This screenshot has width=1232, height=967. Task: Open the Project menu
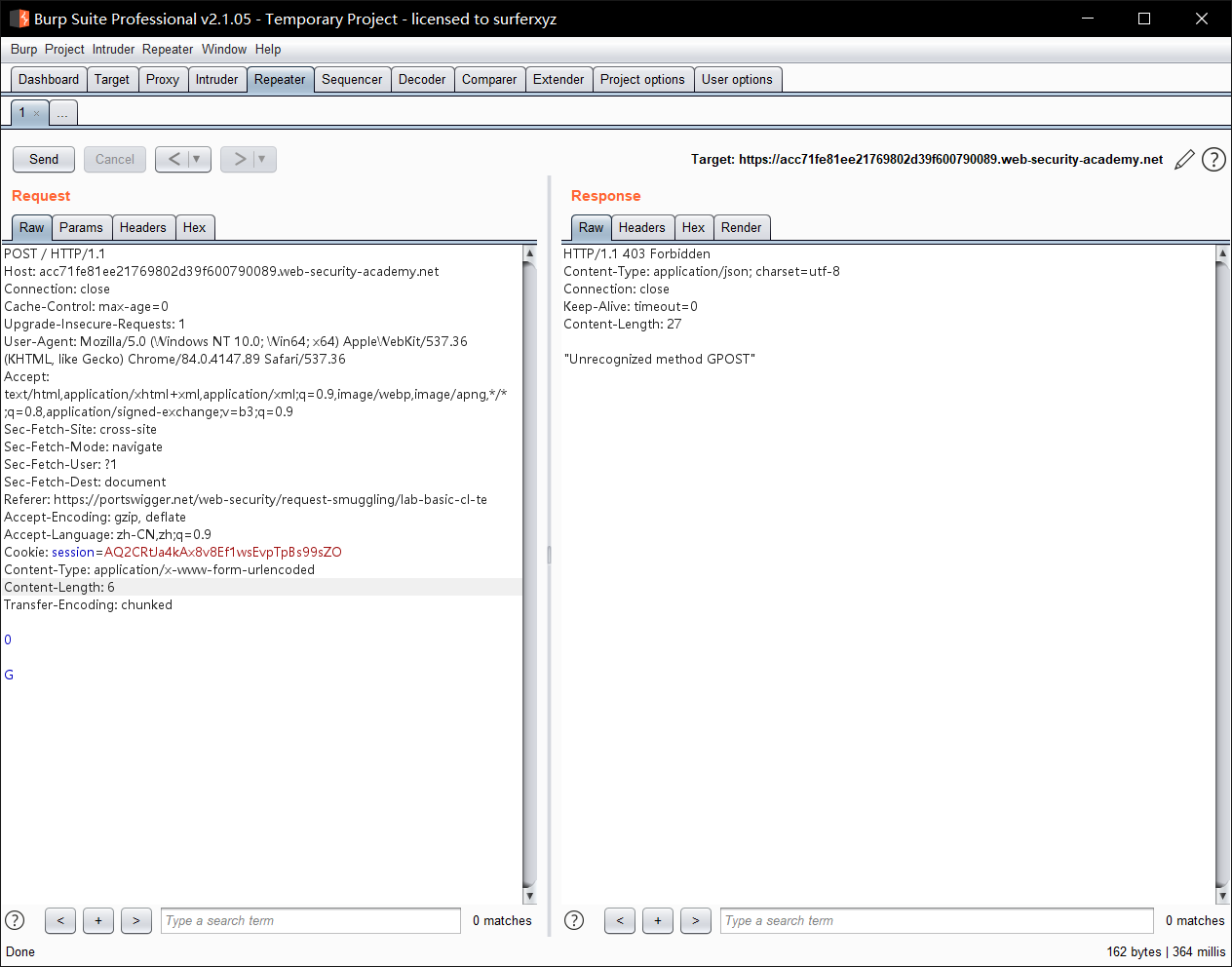pos(64,49)
